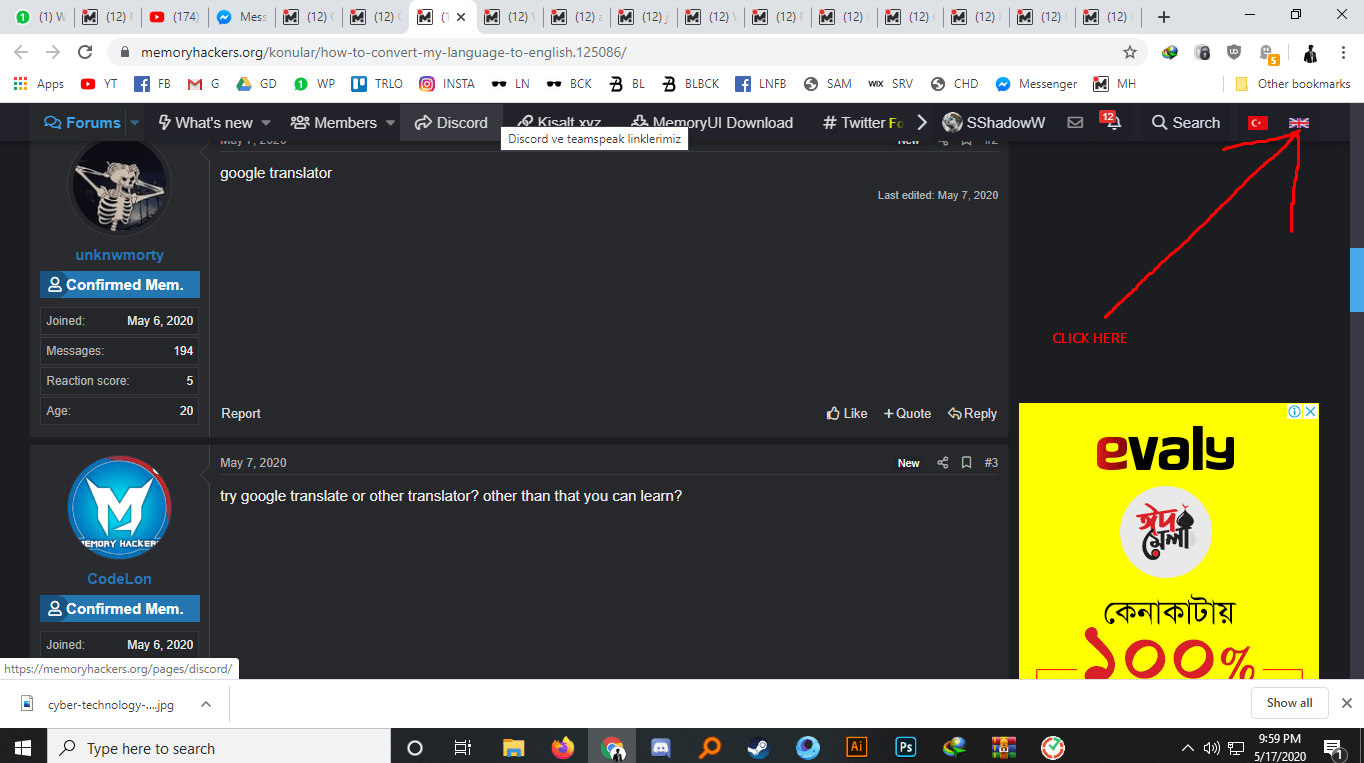
Task: Open the unknwmorty username profile link
Action: tap(119, 255)
